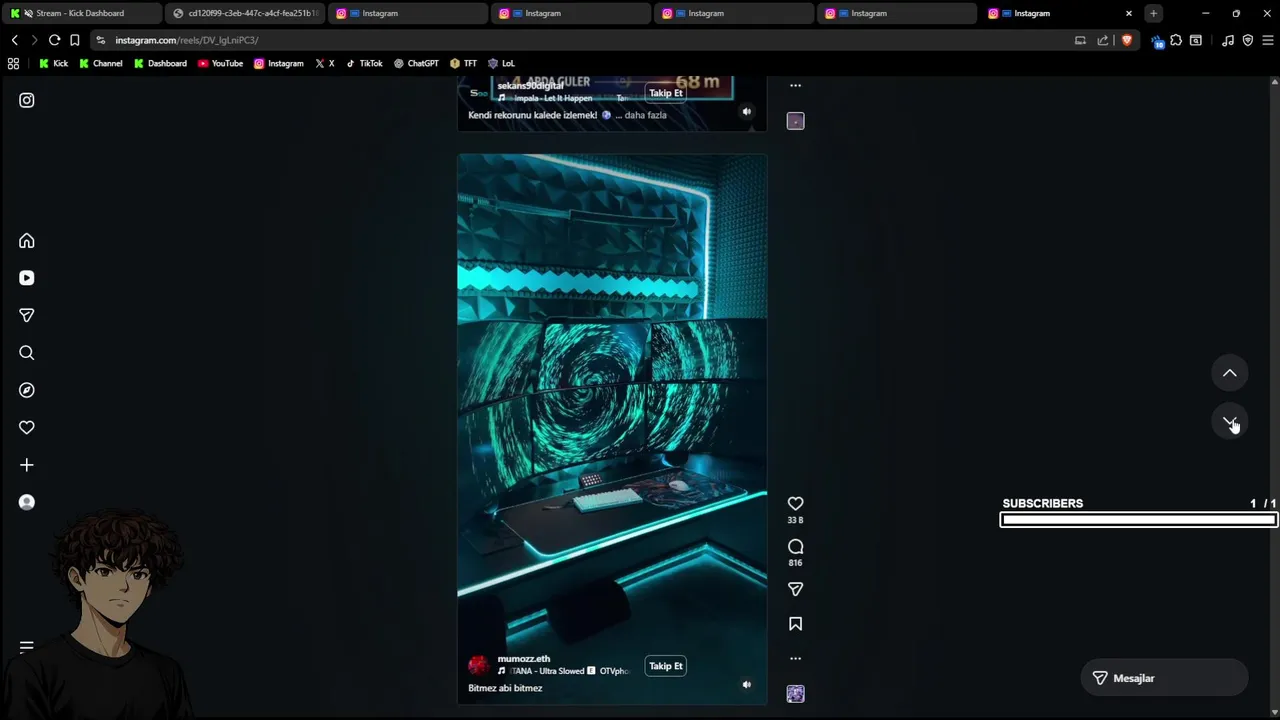View site settings icon in the address bar

[101, 40]
